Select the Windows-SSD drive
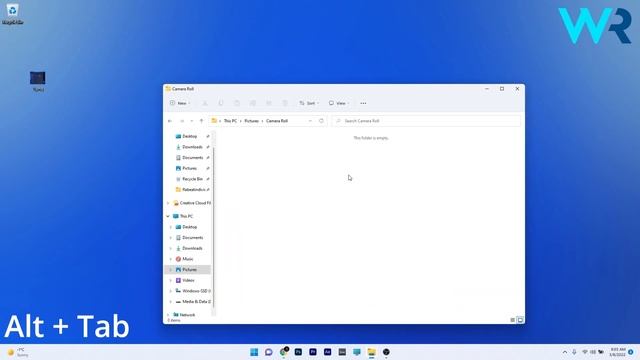Viewport: 640px width, 360px height. [193, 291]
